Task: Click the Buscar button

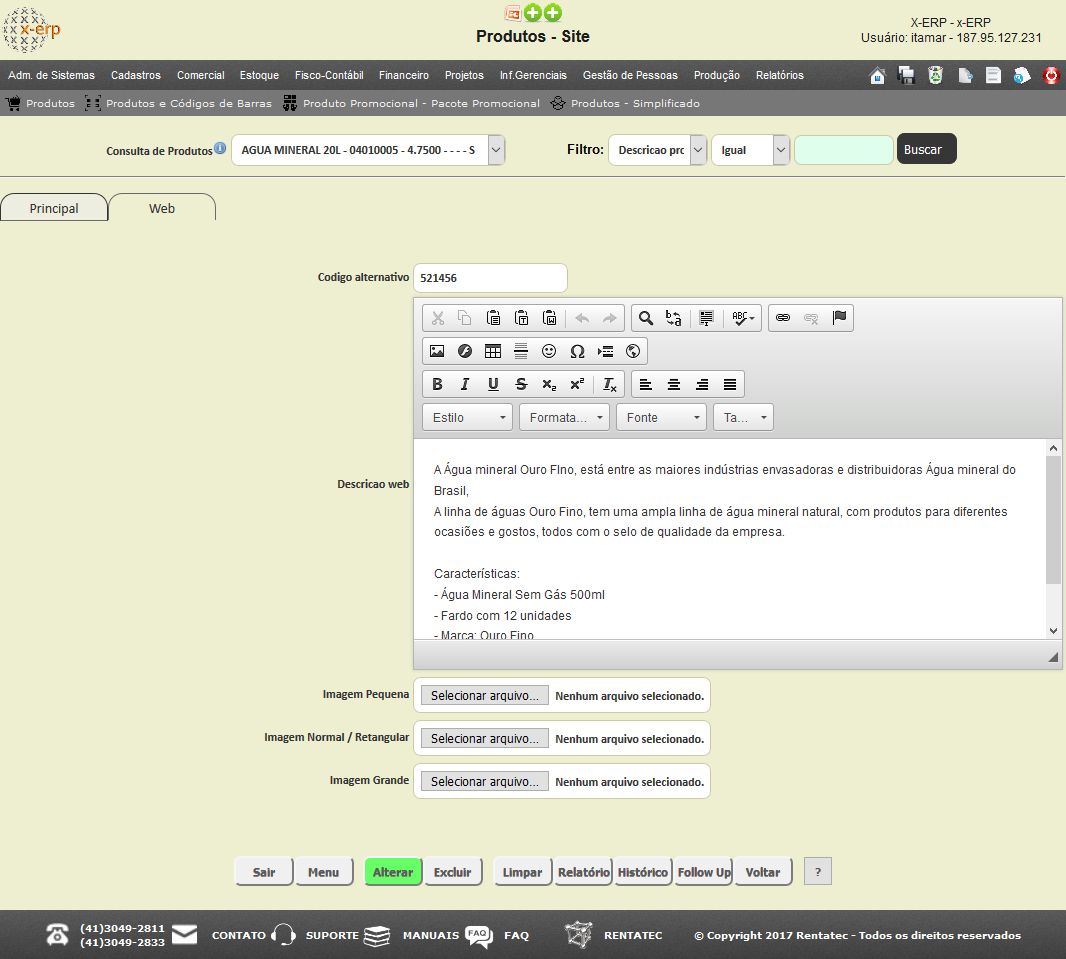Action: pos(926,150)
